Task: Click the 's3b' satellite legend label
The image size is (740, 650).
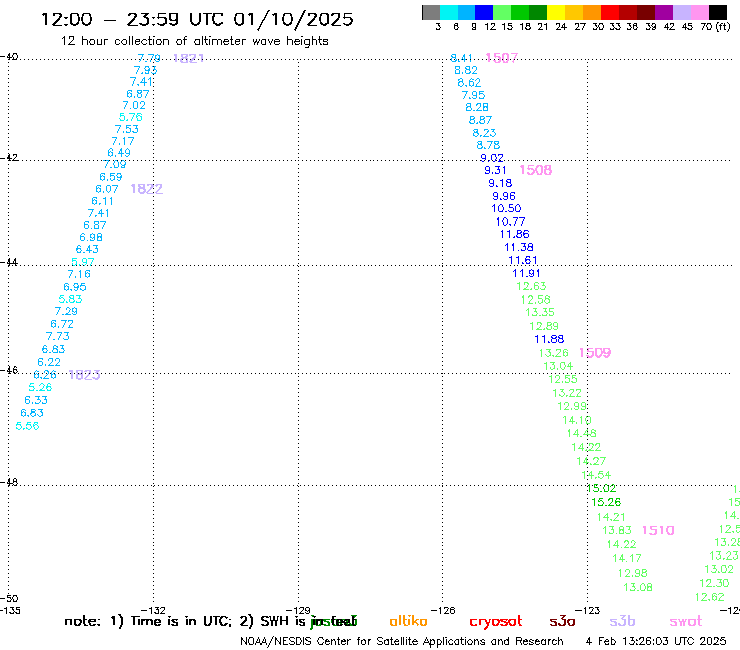Action: pyautogui.click(x=622, y=621)
